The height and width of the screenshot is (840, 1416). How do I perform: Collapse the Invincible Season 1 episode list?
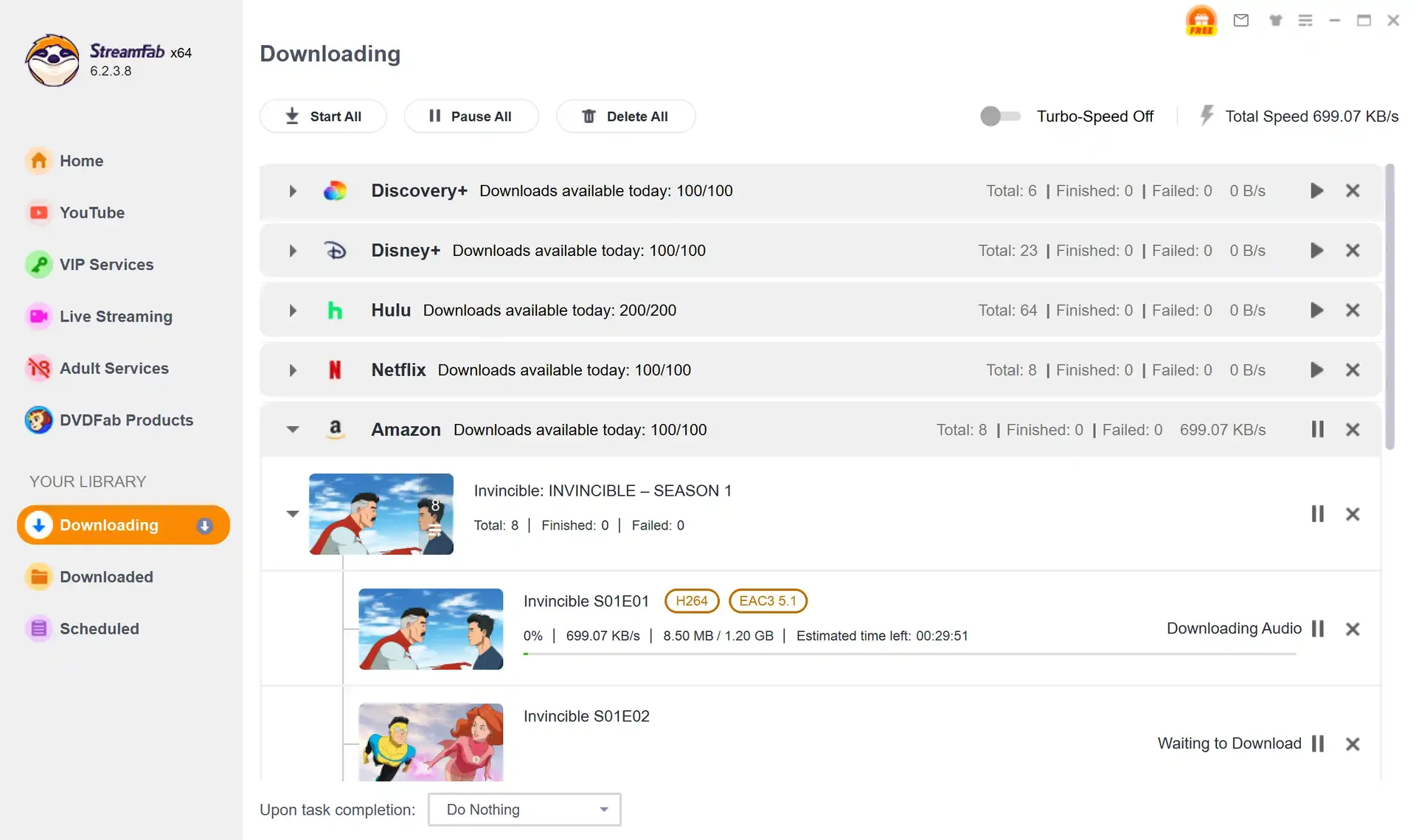[x=293, y=514]
